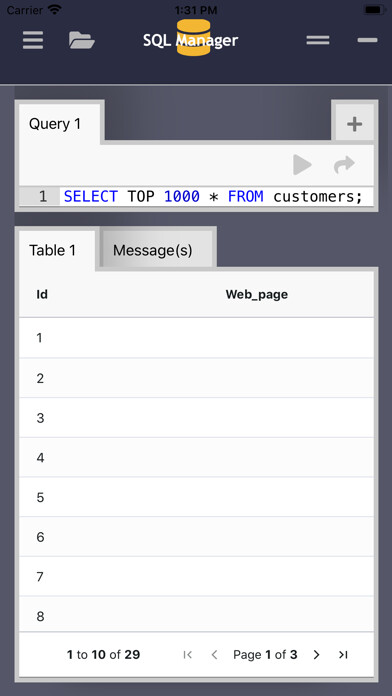Screen dimensions: 392x696
Task: Select the row with Id 5
Action: point(196,497)
